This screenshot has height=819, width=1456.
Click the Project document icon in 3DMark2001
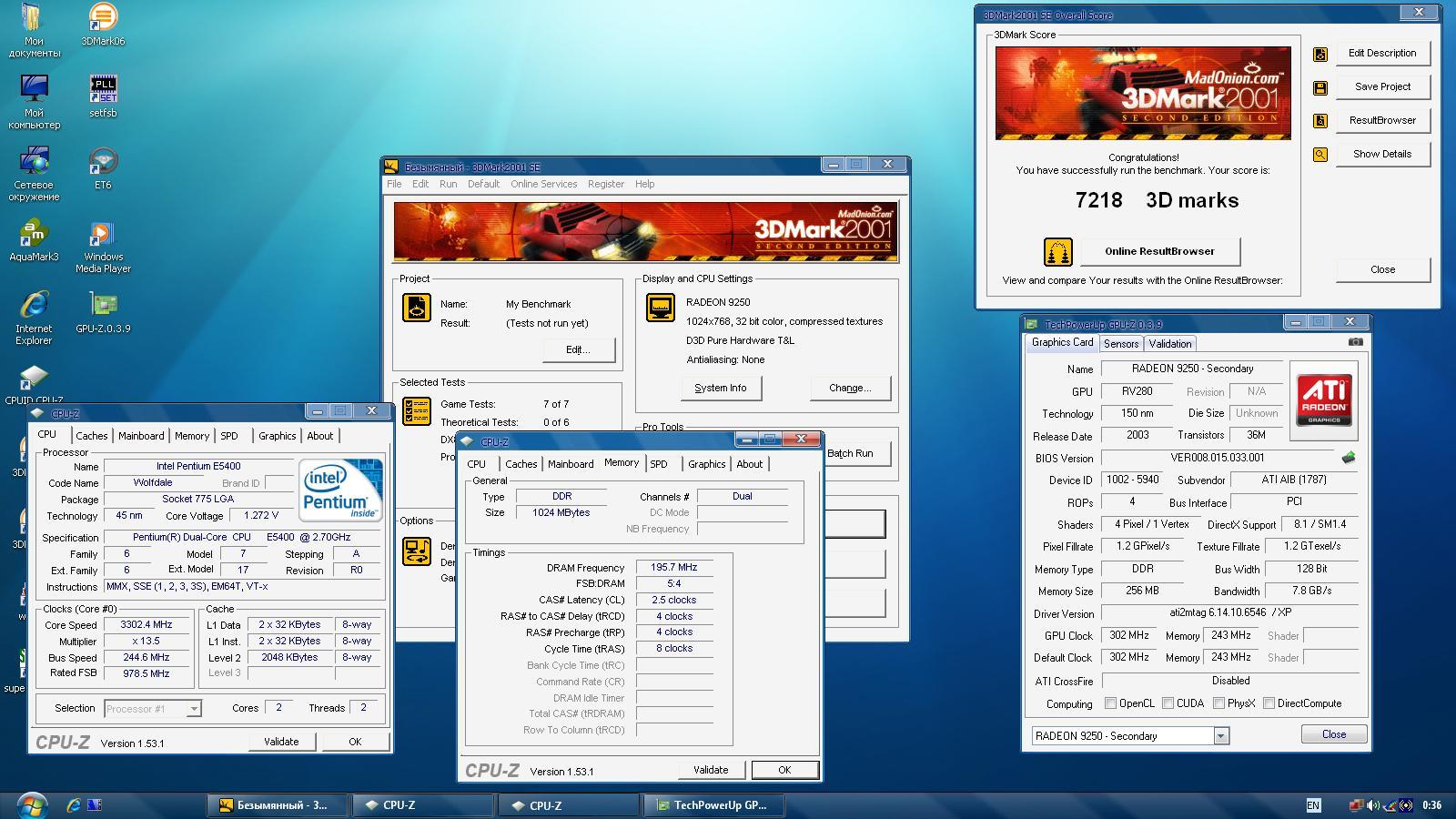click(417, 308)
